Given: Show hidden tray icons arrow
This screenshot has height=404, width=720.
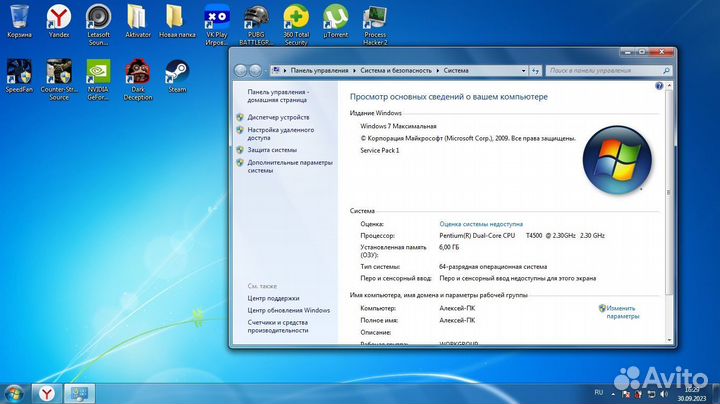Looking at the screenshot, I should point(613,394).
